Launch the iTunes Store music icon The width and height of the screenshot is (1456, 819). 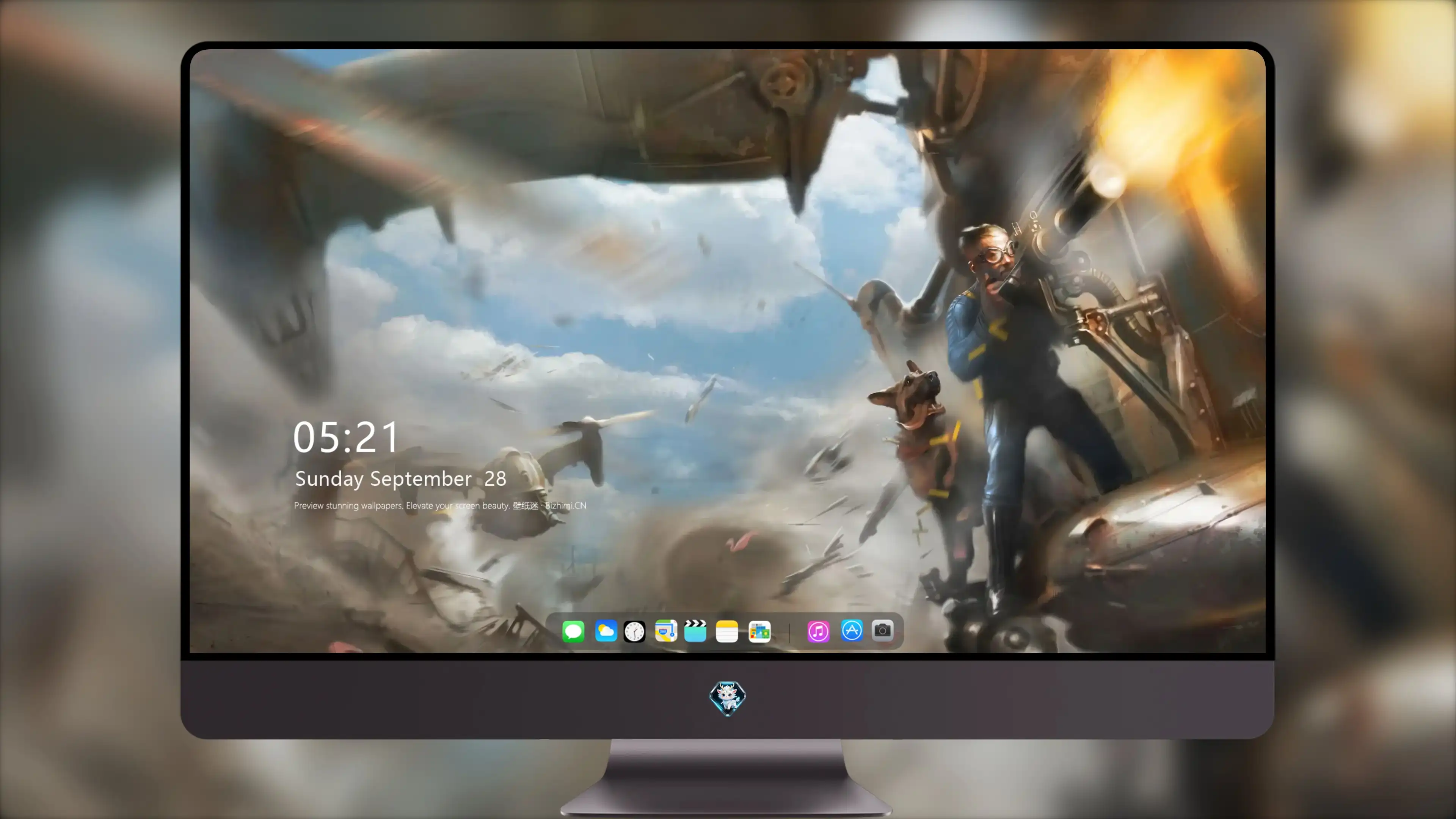(x=819, y=631)
